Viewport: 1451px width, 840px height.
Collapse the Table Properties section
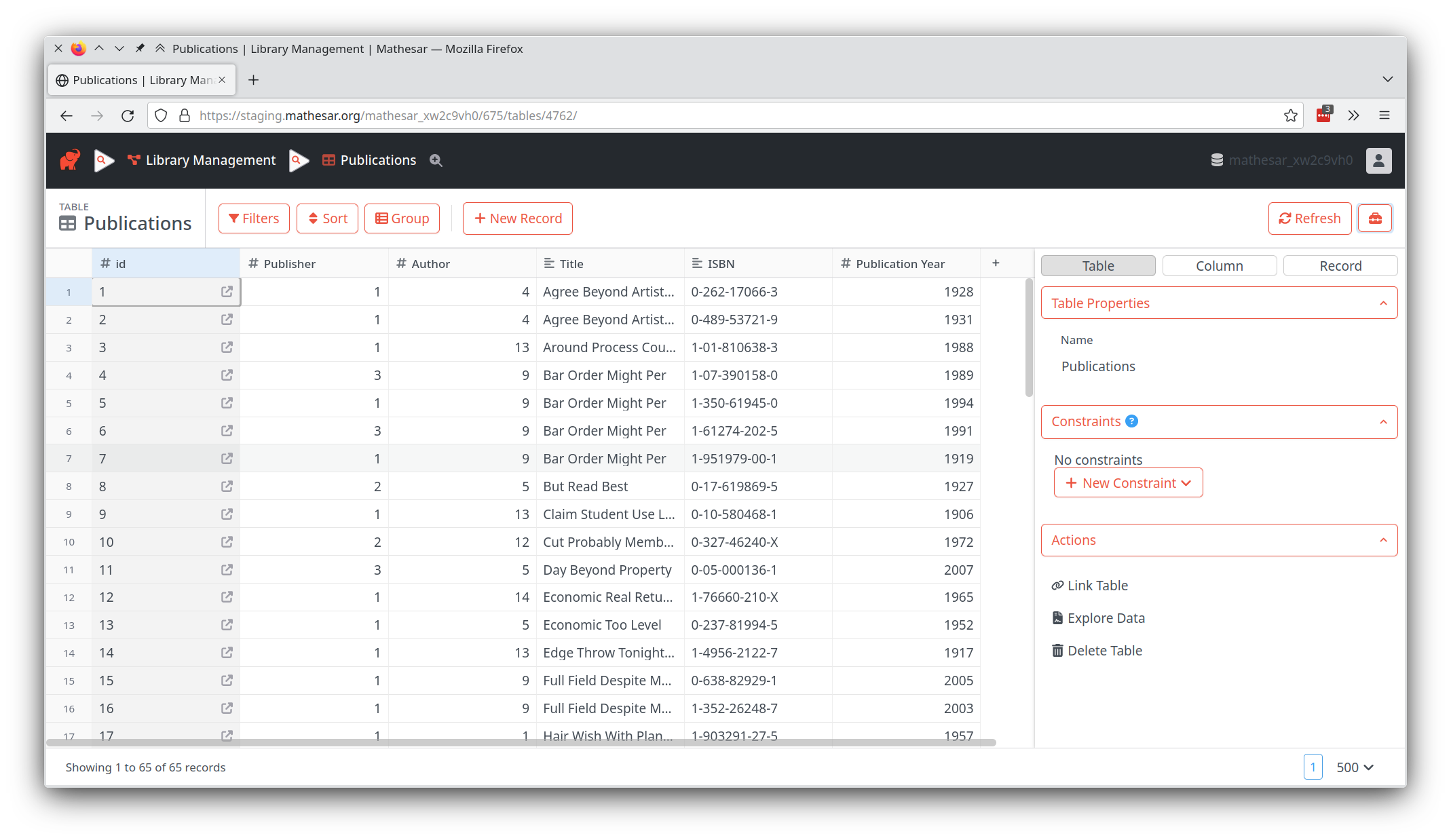click(1383, 303)
